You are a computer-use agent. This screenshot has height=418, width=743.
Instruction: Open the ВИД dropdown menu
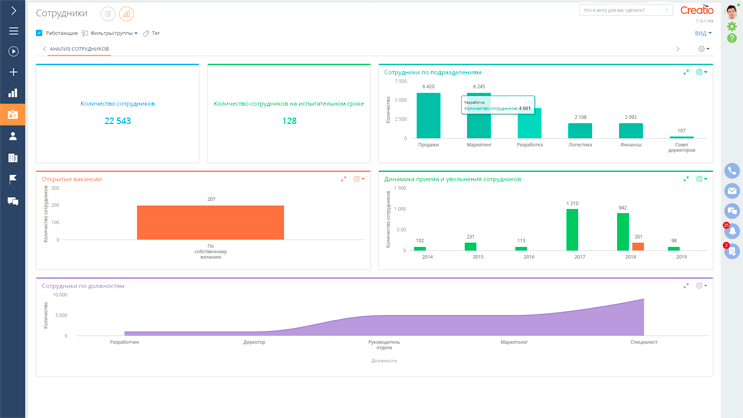click(x=703, y=33)
